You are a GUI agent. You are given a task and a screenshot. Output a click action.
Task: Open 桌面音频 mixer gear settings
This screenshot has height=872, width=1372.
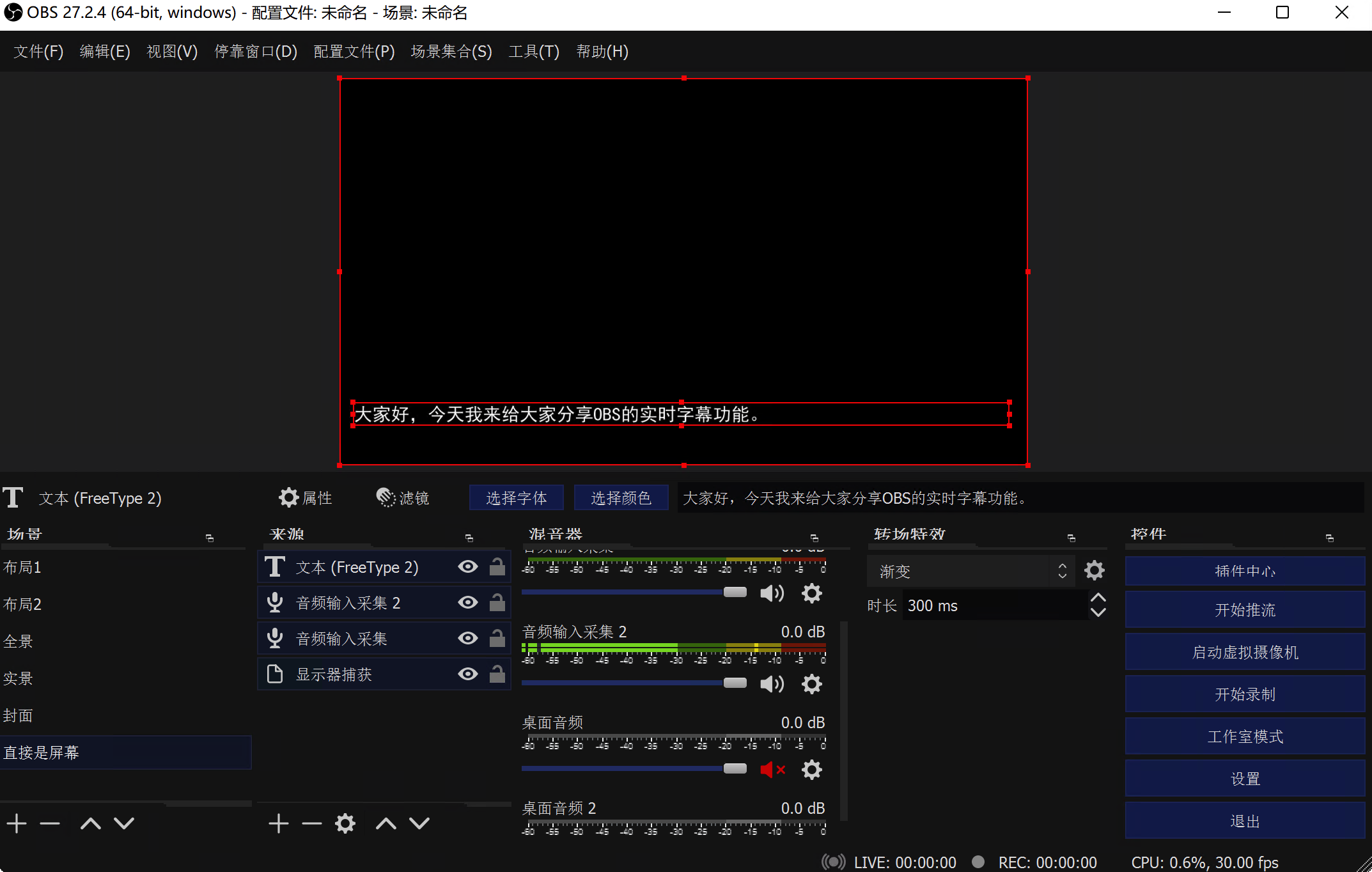click(x=811, y=770)
